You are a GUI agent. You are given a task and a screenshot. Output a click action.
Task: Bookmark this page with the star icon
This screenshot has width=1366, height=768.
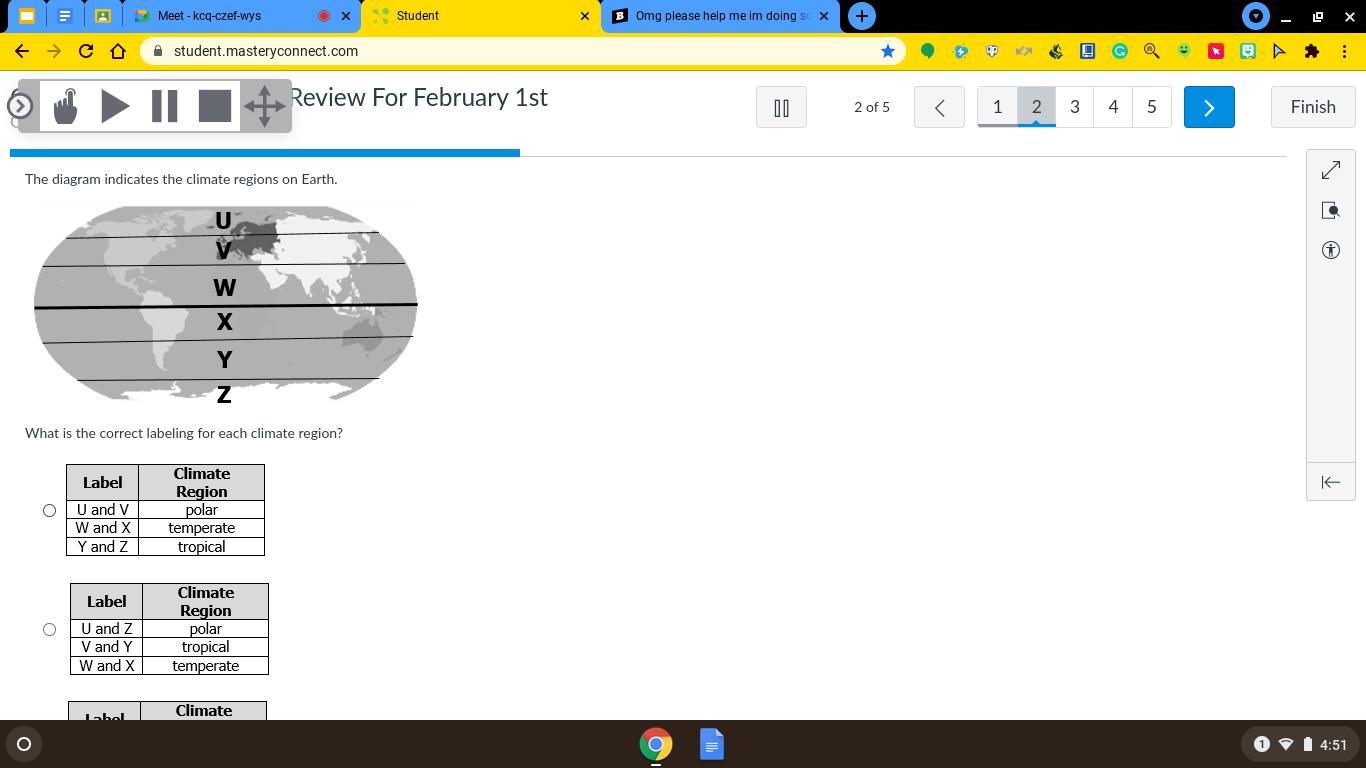point(887,51)
